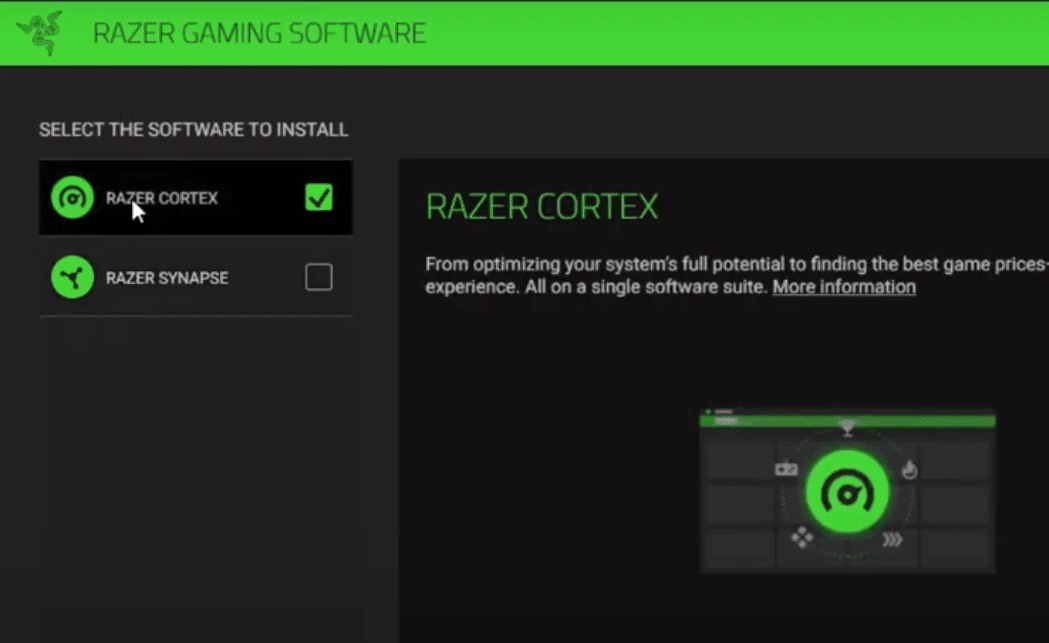
Task: Click the Razer Synapse icon
Action: point(71,277)
